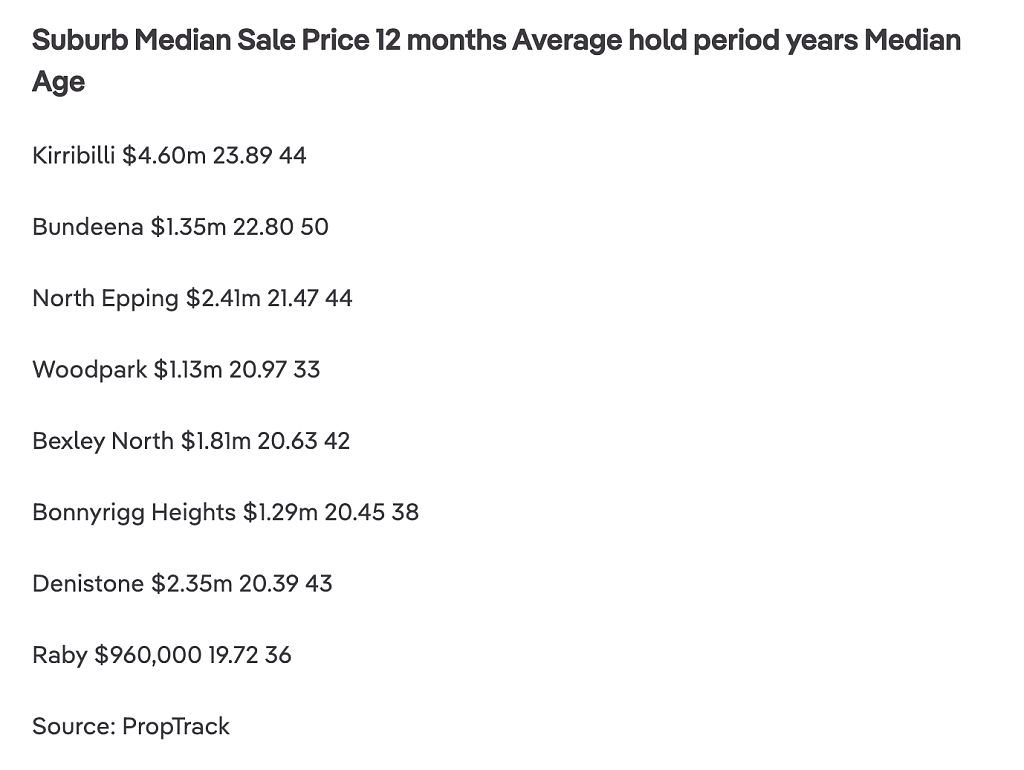Click the table header starting 'Suburb Median Sale Price'
1024x770 pixels.
pyautogui.click(x=496, y=61)
